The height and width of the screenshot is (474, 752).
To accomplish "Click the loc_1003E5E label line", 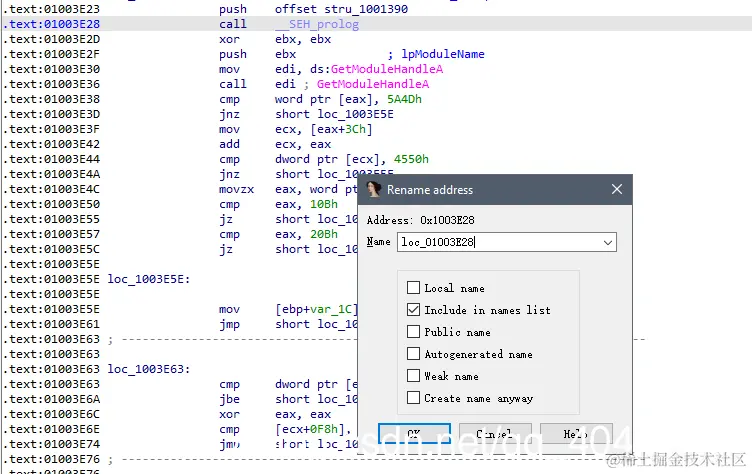I will click(x=149, y=279).
